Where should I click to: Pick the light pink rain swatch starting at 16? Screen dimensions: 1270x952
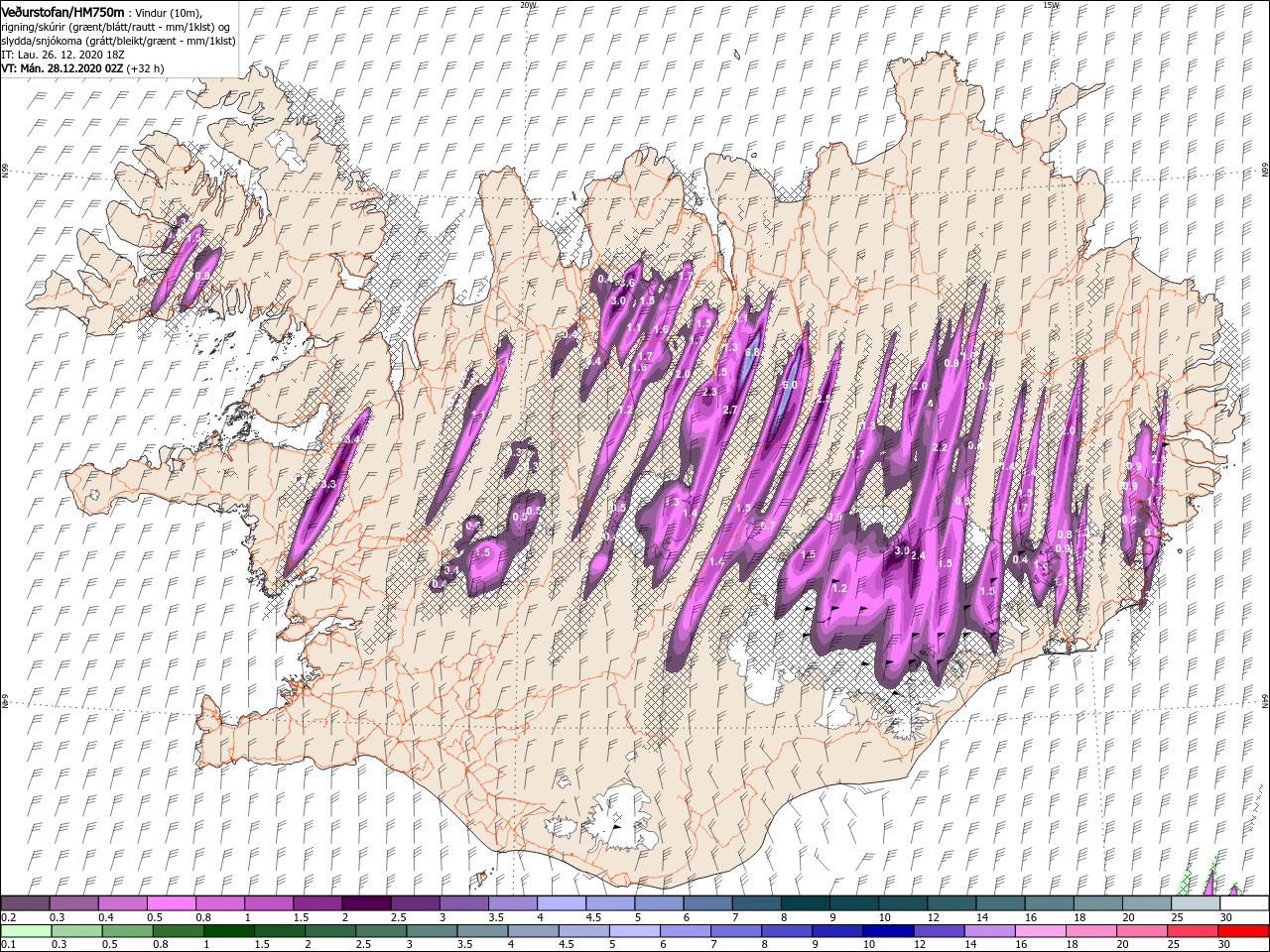pyautogui.click(x=1041, y=931)
